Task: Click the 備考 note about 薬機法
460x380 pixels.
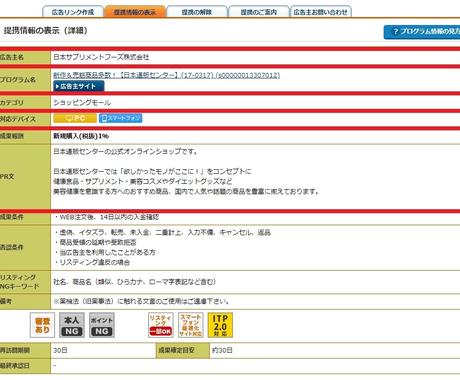Action: 141,301
